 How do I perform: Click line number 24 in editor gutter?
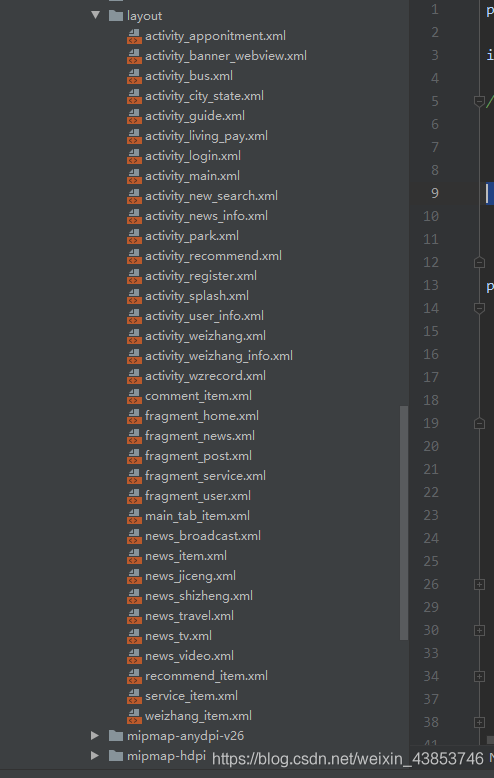(431, 538)
